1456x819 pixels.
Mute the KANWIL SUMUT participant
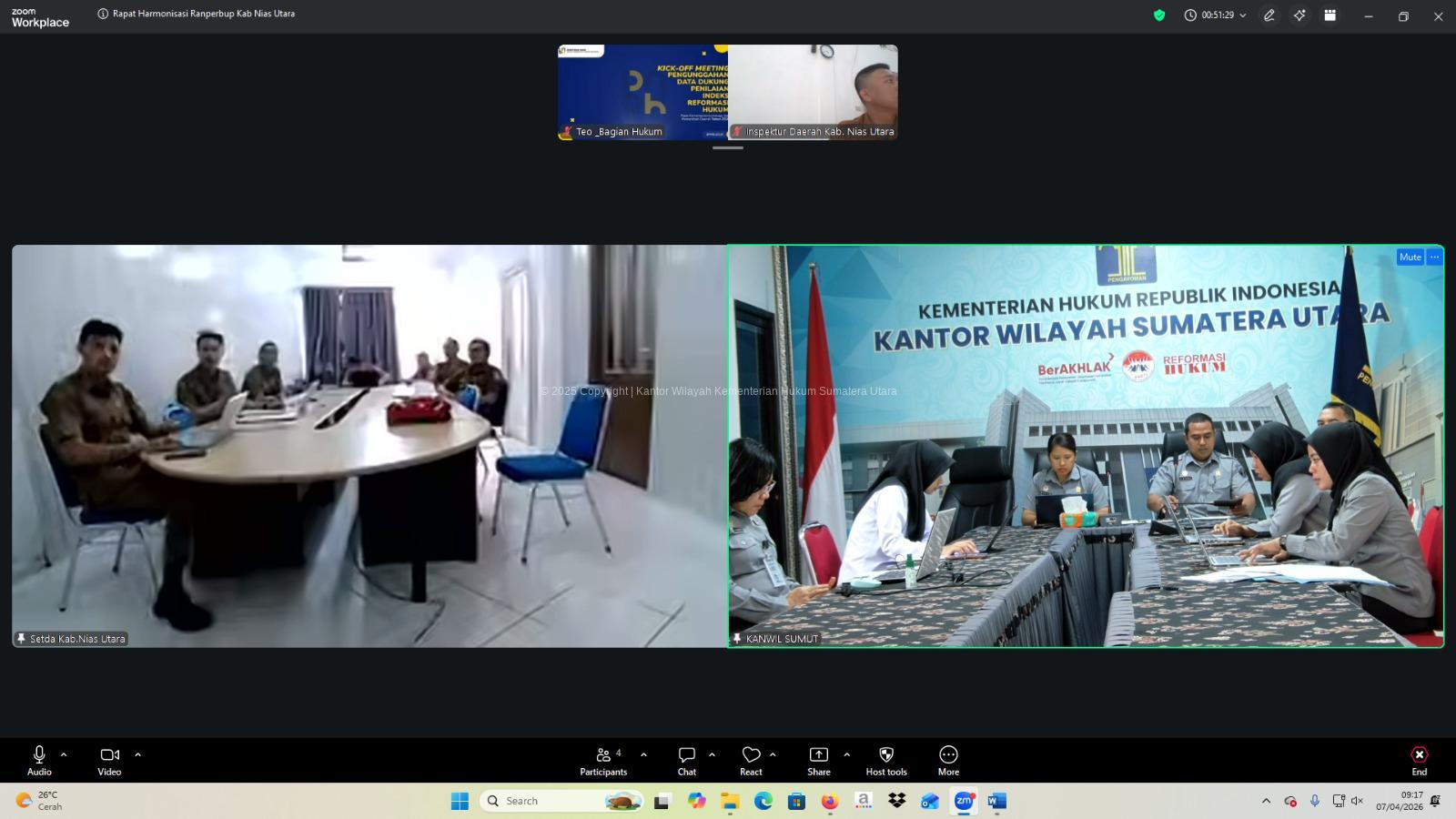pos(1410,258)
